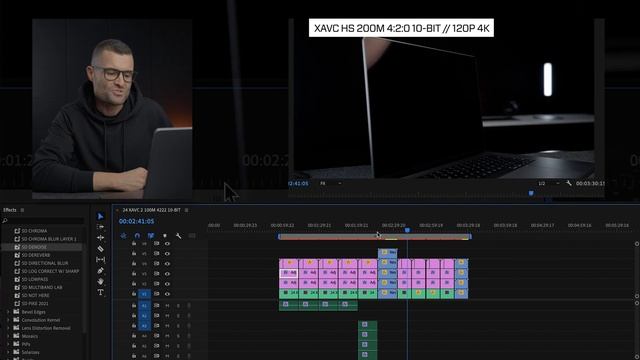The height and width of the screenshot is (360, 640).
Task: Select the Pen tool
Action: [100, 270]
